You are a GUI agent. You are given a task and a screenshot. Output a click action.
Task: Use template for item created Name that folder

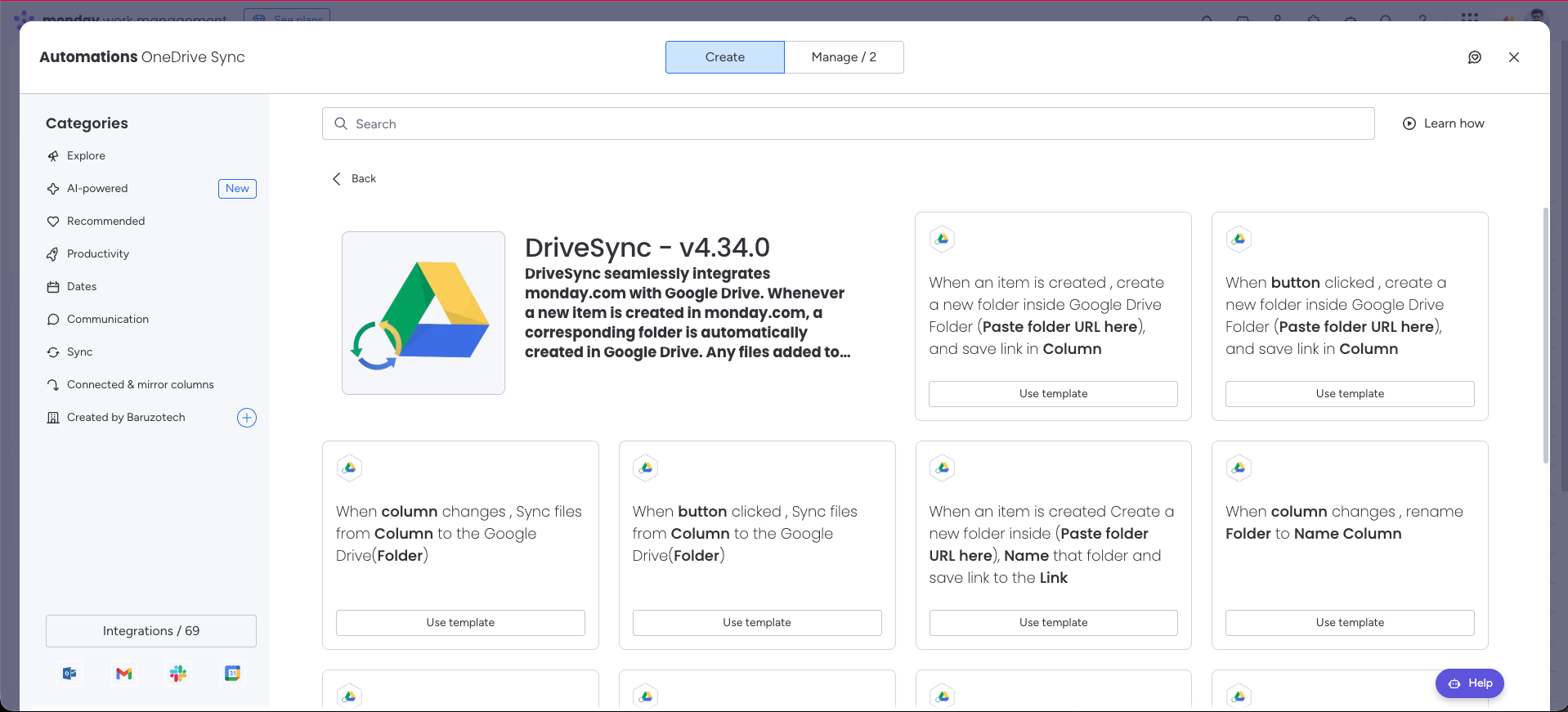point(1053,623)
